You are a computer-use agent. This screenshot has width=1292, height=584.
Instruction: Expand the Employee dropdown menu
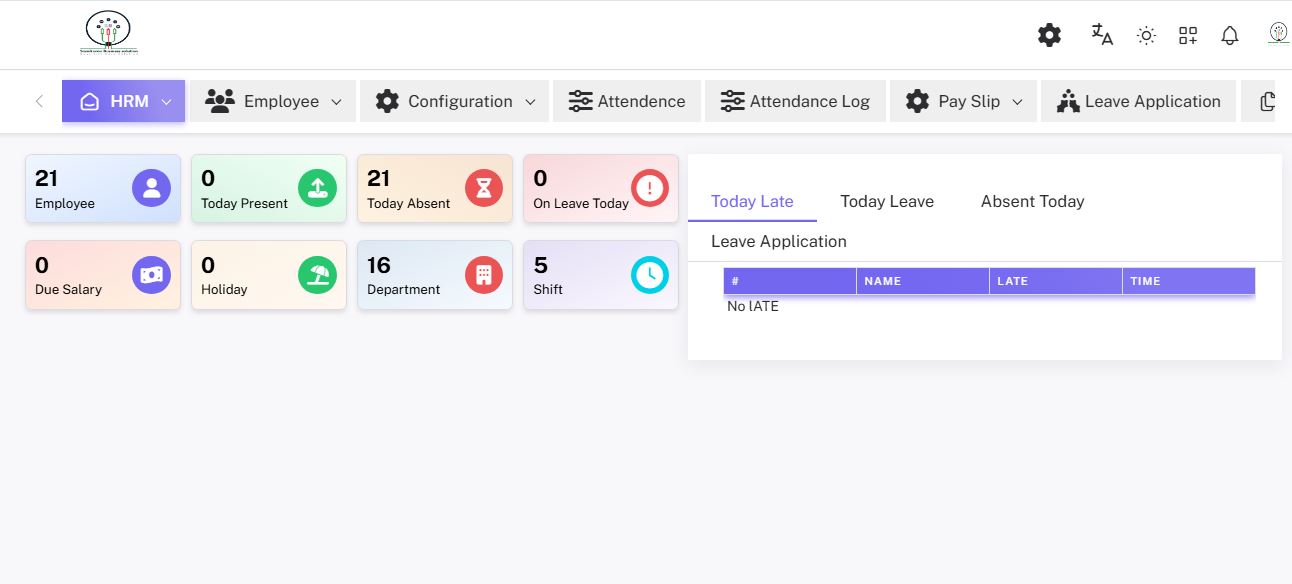point(272,101)
